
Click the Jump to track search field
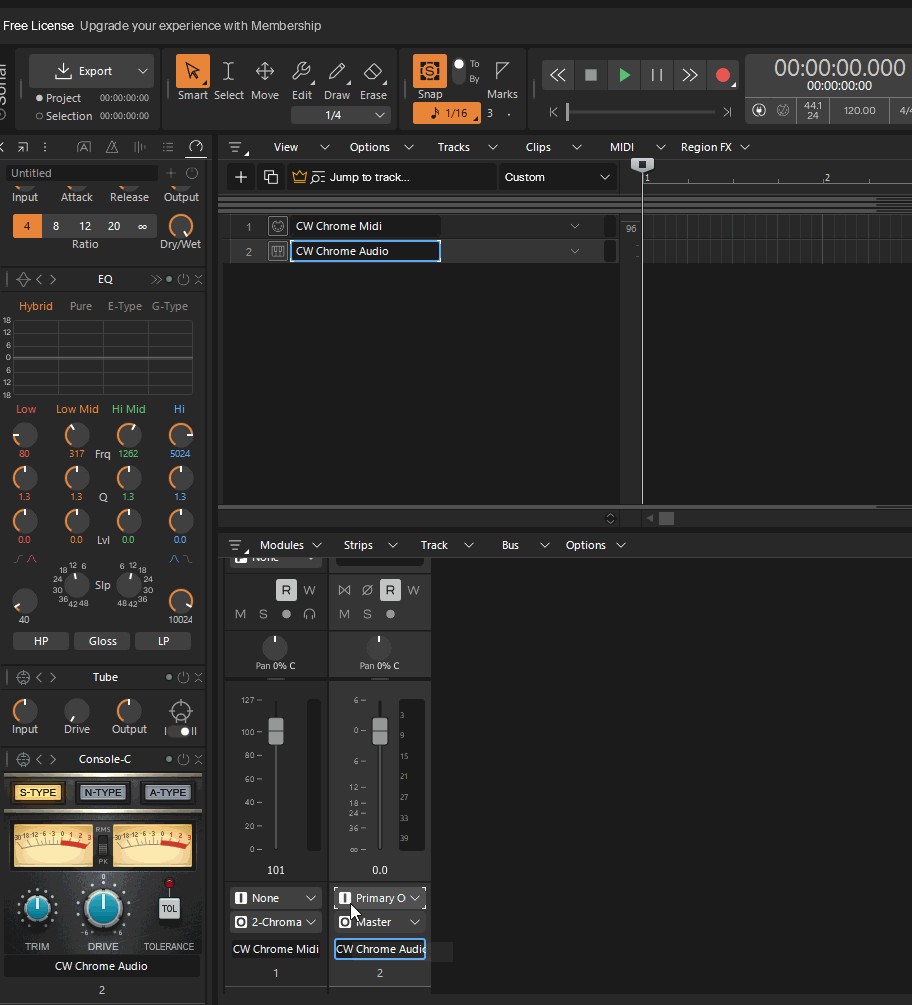(391, 177)
